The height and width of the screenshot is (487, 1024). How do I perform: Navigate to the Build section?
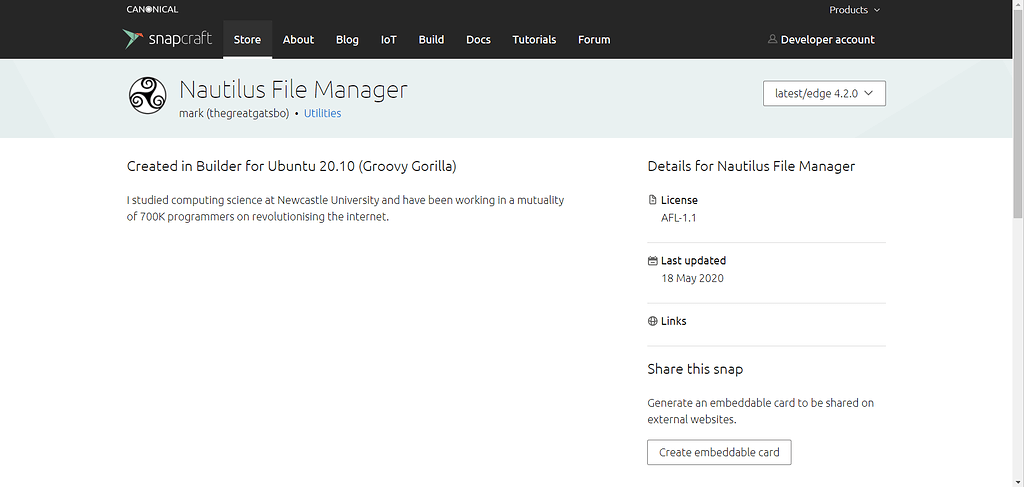(431, 40)
